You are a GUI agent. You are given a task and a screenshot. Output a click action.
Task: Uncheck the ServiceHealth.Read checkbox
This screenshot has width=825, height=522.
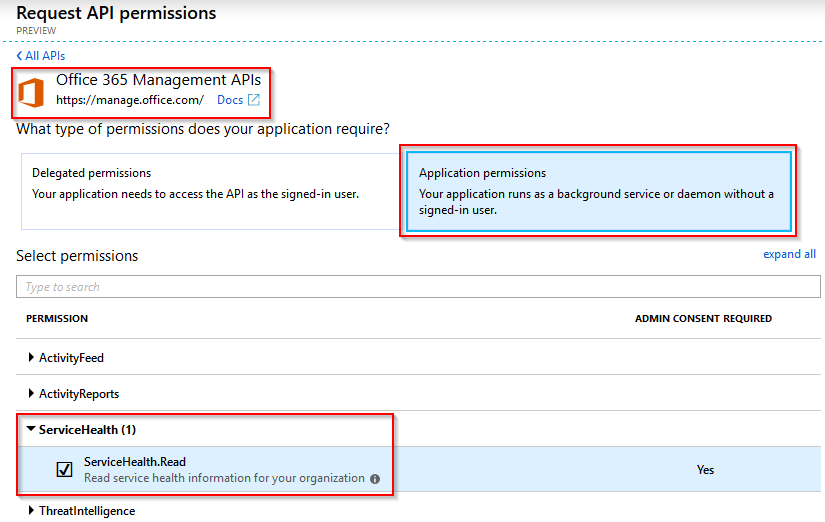[x=65, y=469]
